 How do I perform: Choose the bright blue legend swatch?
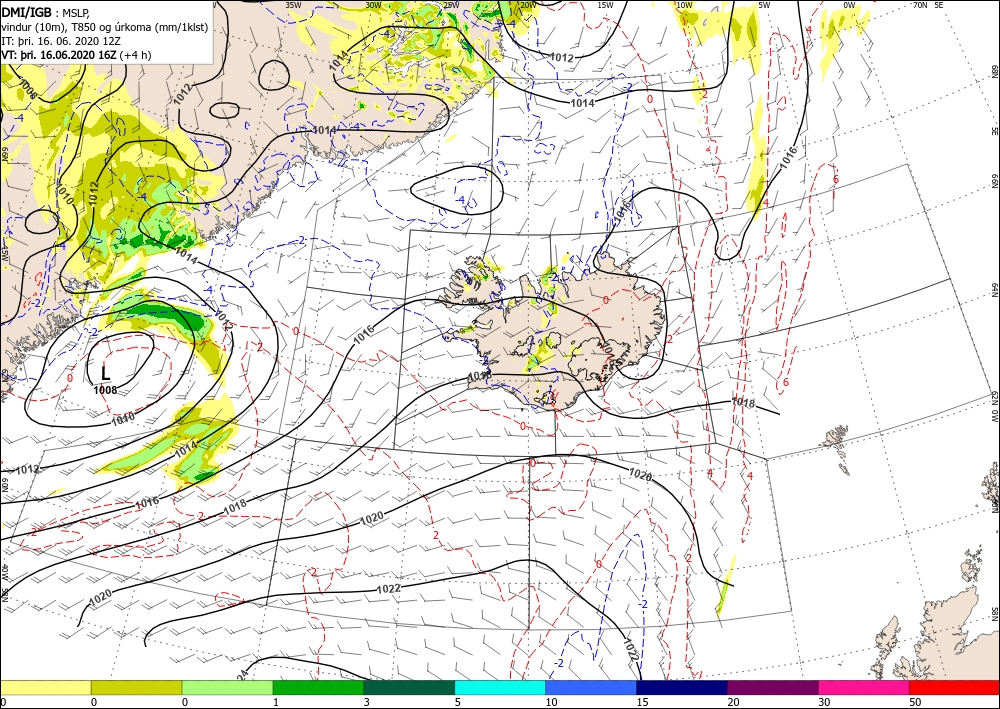coord(591,687)
